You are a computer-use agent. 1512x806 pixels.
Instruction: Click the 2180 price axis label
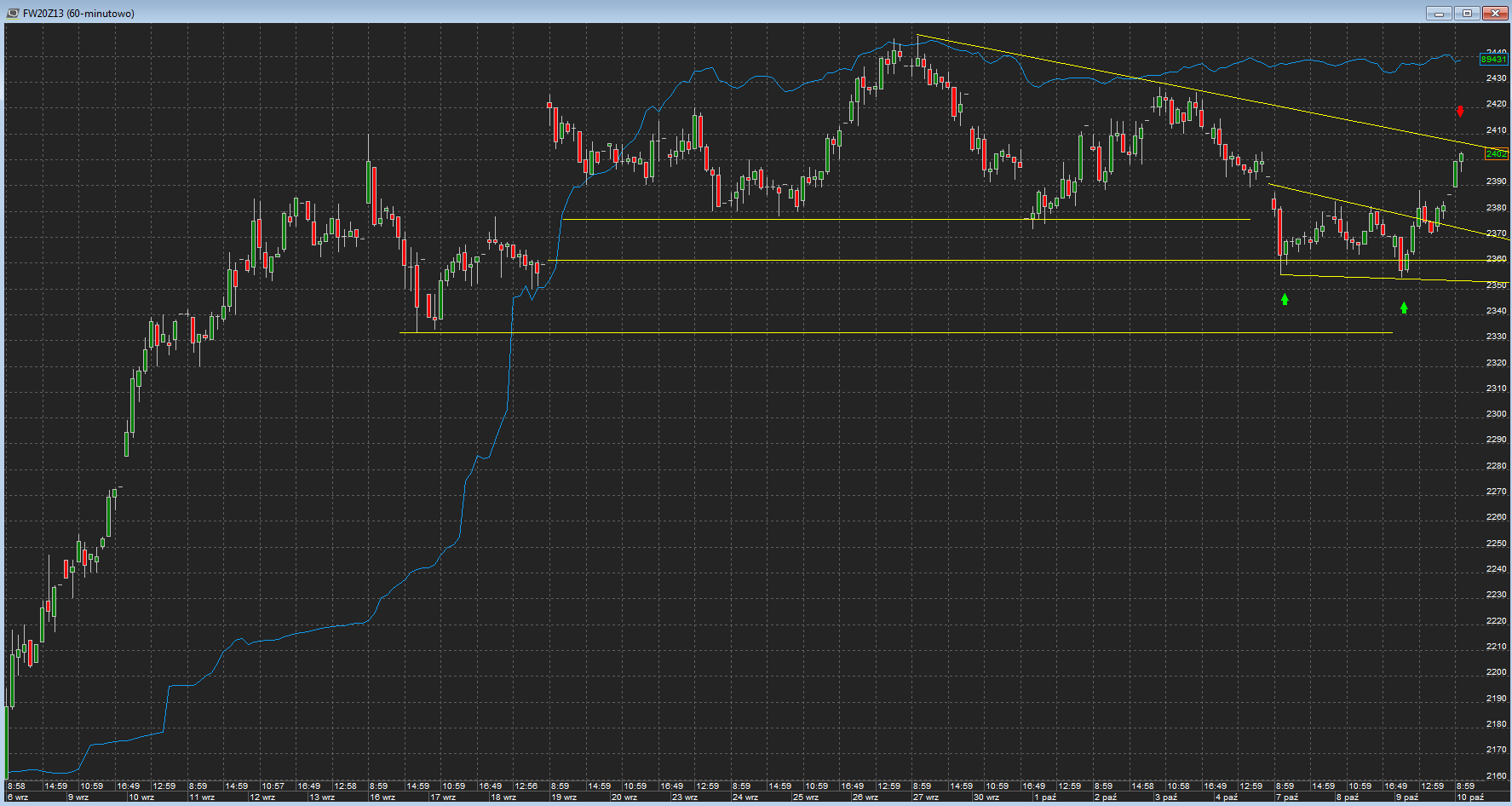click(x=1496, y=724)
